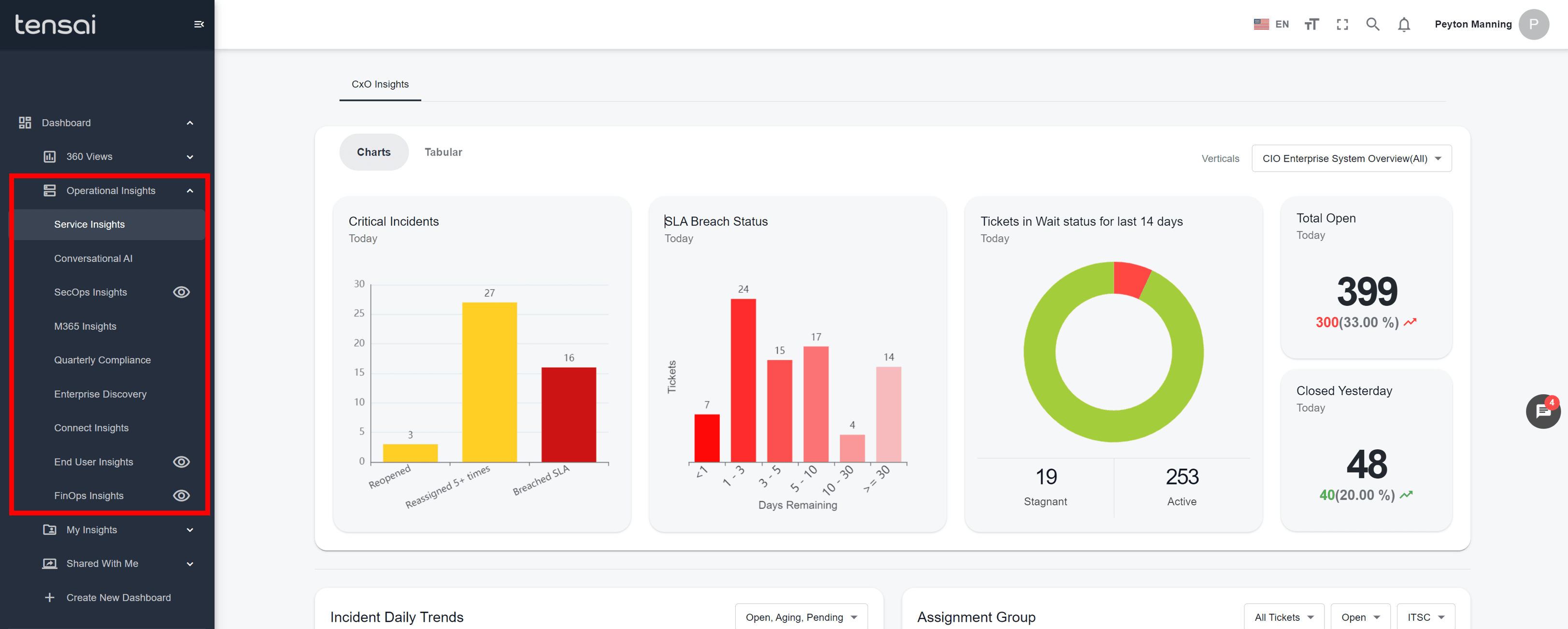
Task: Open End User Insights menu item
Action: [x=94, y=462]
